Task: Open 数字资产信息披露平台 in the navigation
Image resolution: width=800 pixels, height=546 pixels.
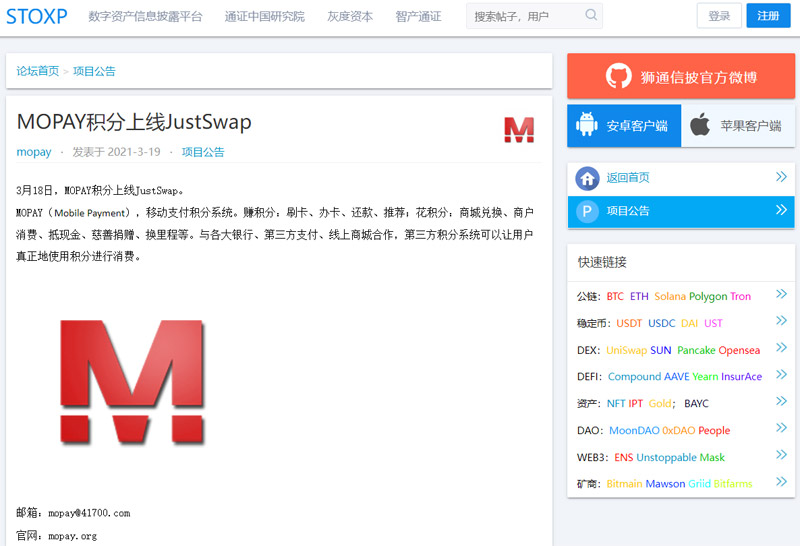Action: (x=145, y=17)
